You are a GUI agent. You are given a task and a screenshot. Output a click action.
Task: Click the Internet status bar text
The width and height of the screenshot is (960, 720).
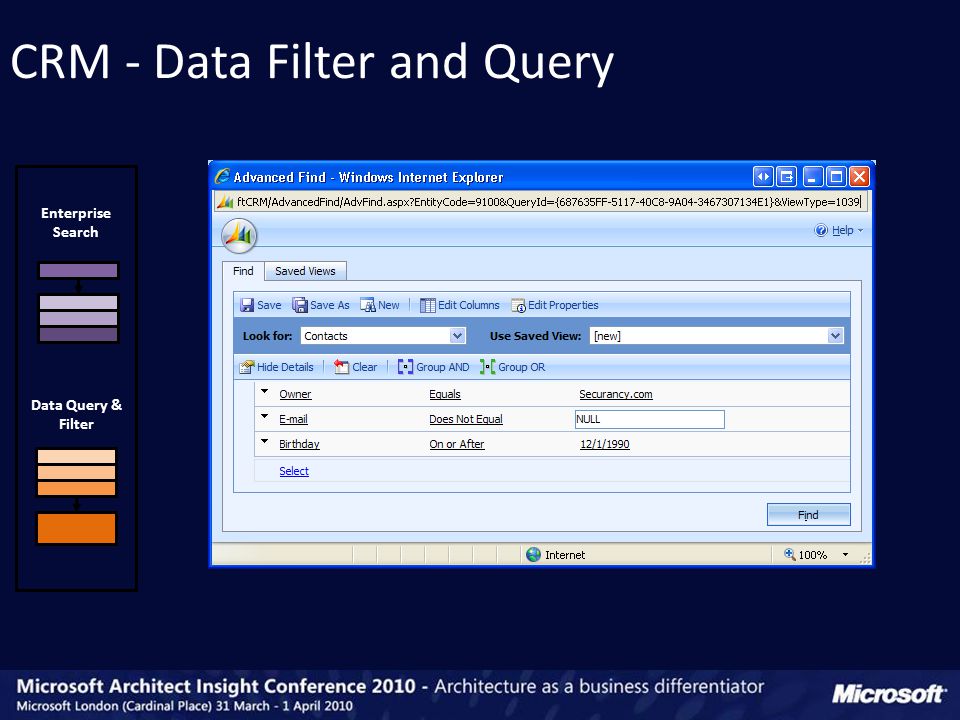coord(565,555)
